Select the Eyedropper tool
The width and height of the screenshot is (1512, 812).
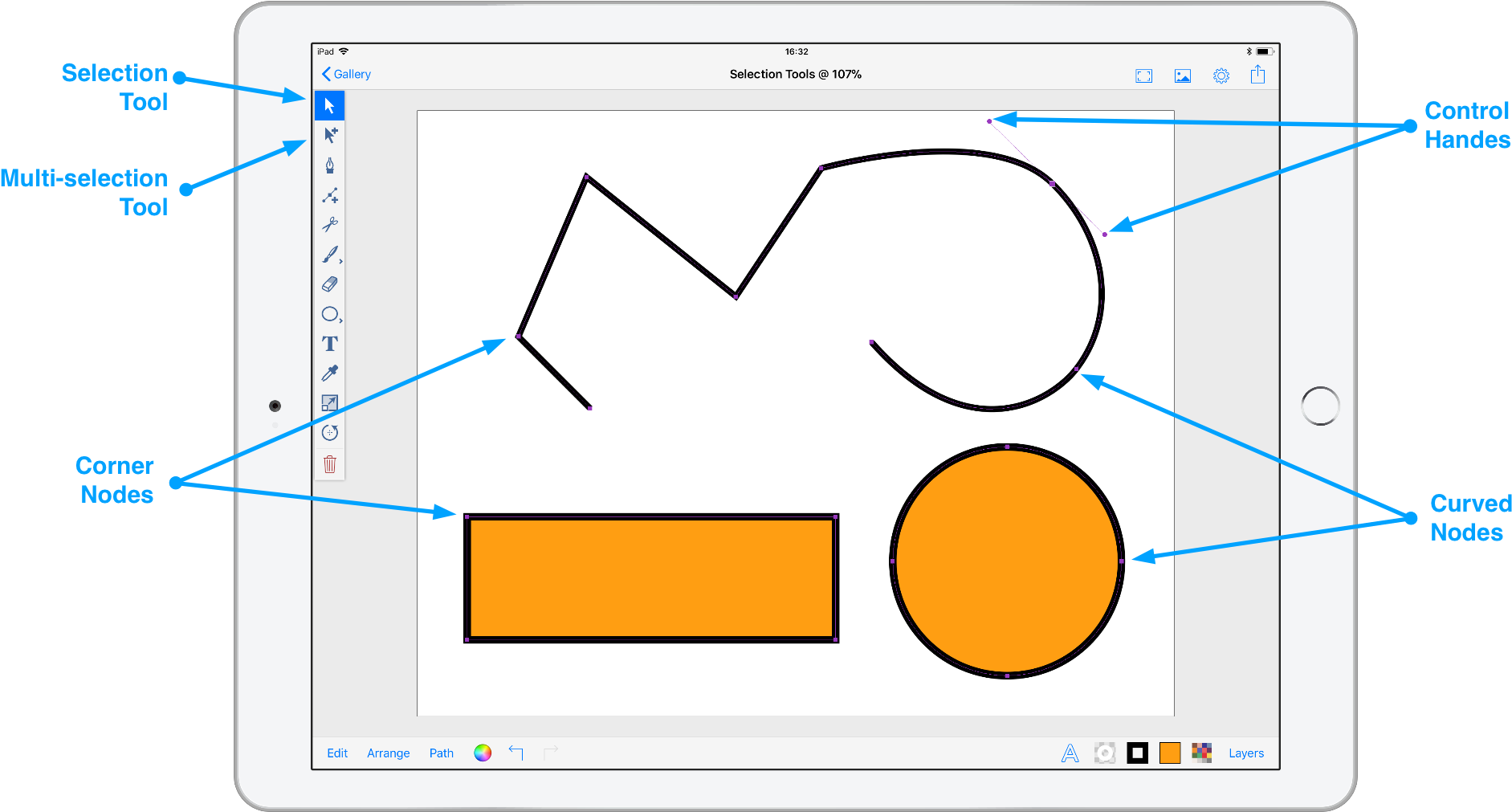[329, 373]
